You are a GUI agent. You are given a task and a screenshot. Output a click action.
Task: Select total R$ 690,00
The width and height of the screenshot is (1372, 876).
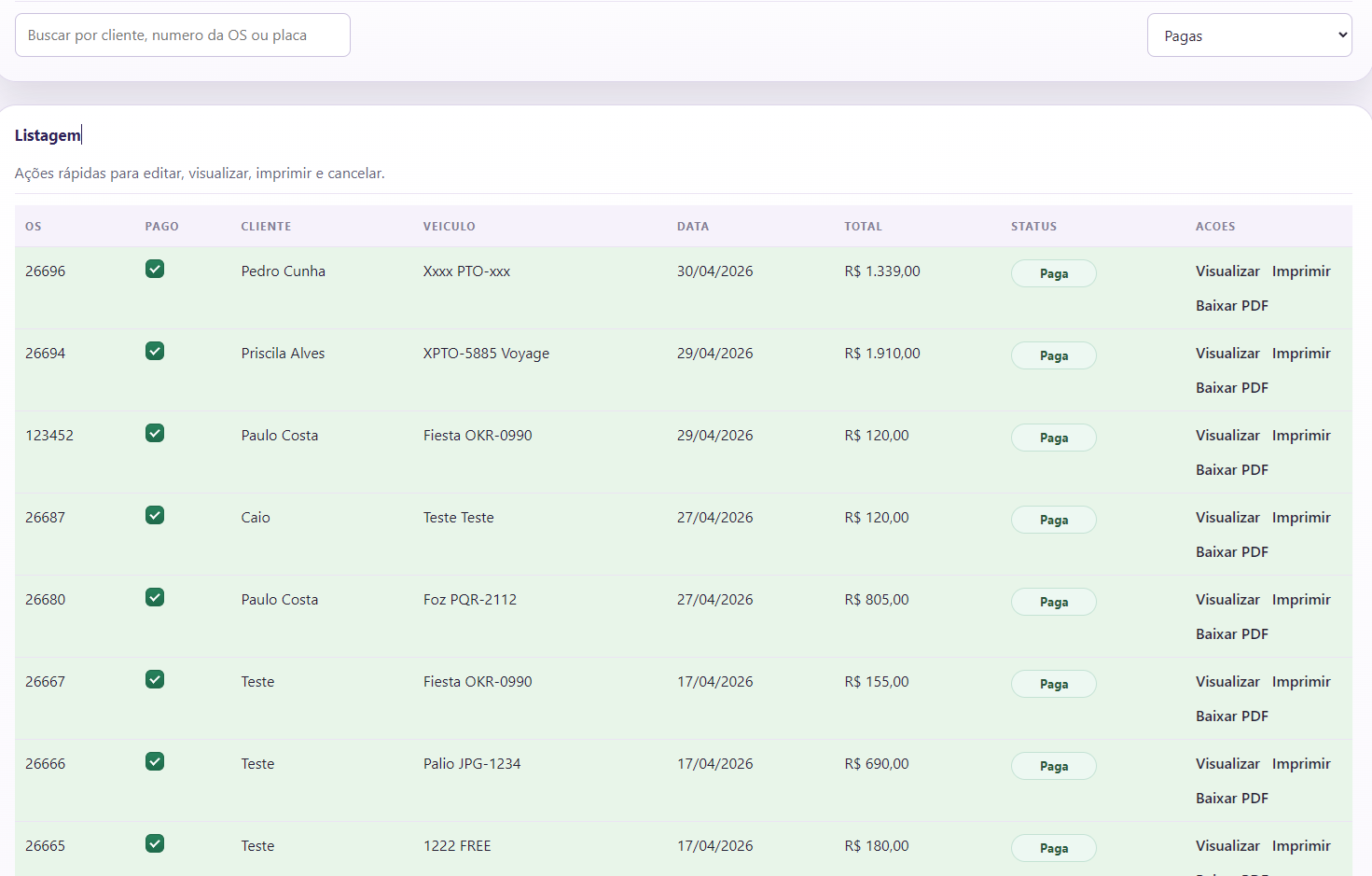click(x=877, y=764)
